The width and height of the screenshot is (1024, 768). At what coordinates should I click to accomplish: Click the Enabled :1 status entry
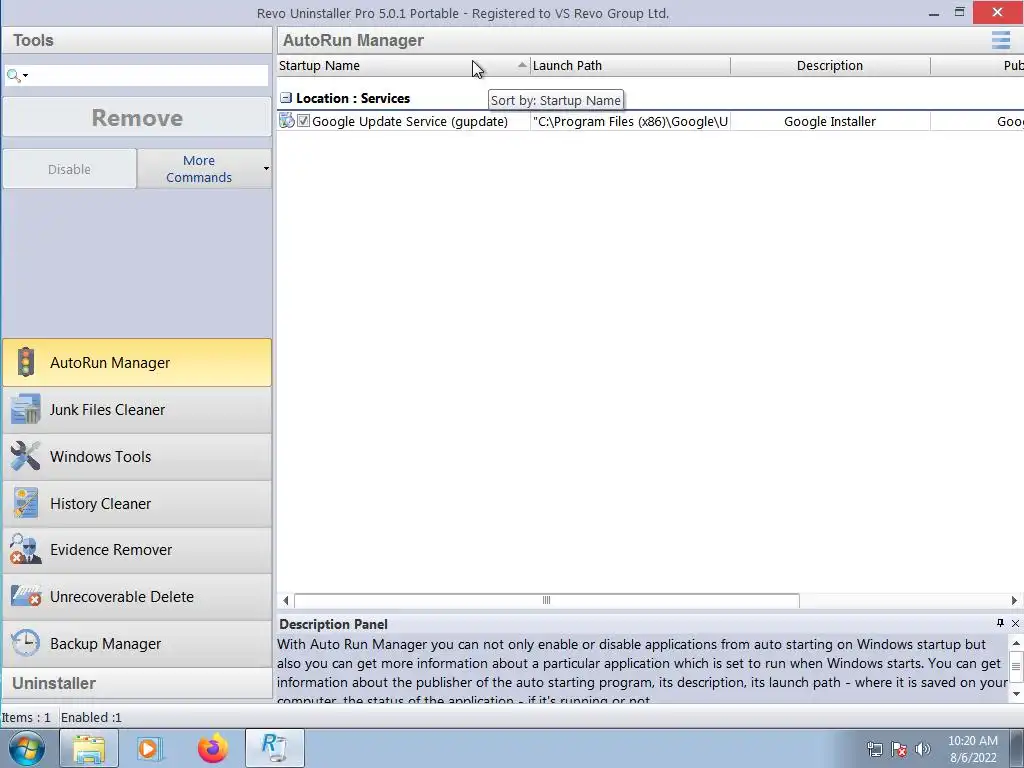91,717
